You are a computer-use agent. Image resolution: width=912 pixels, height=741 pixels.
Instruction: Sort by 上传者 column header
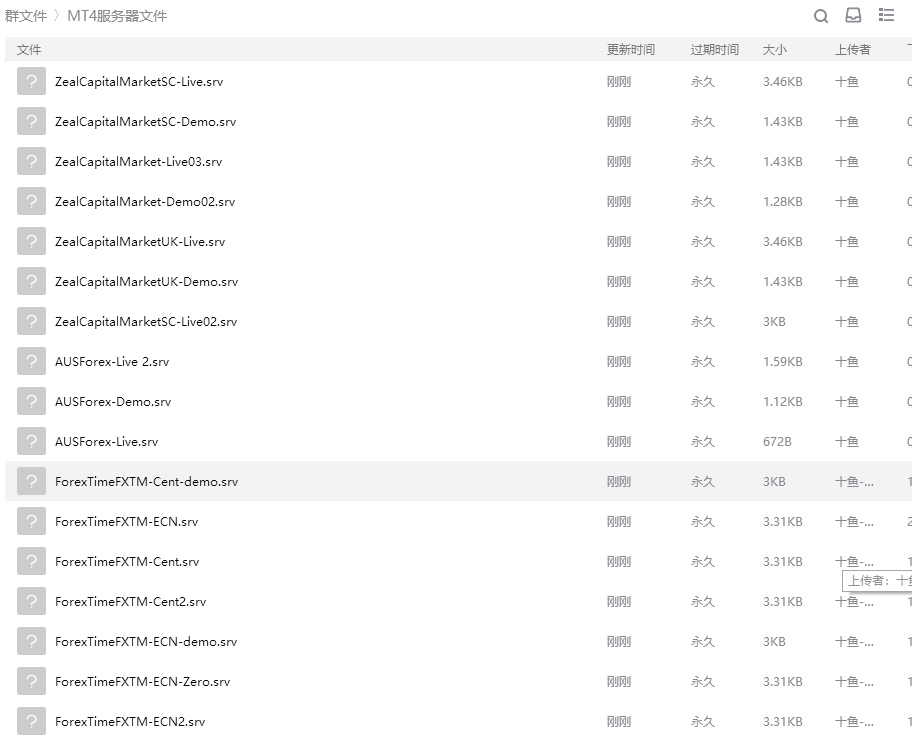tap(853, 50)
